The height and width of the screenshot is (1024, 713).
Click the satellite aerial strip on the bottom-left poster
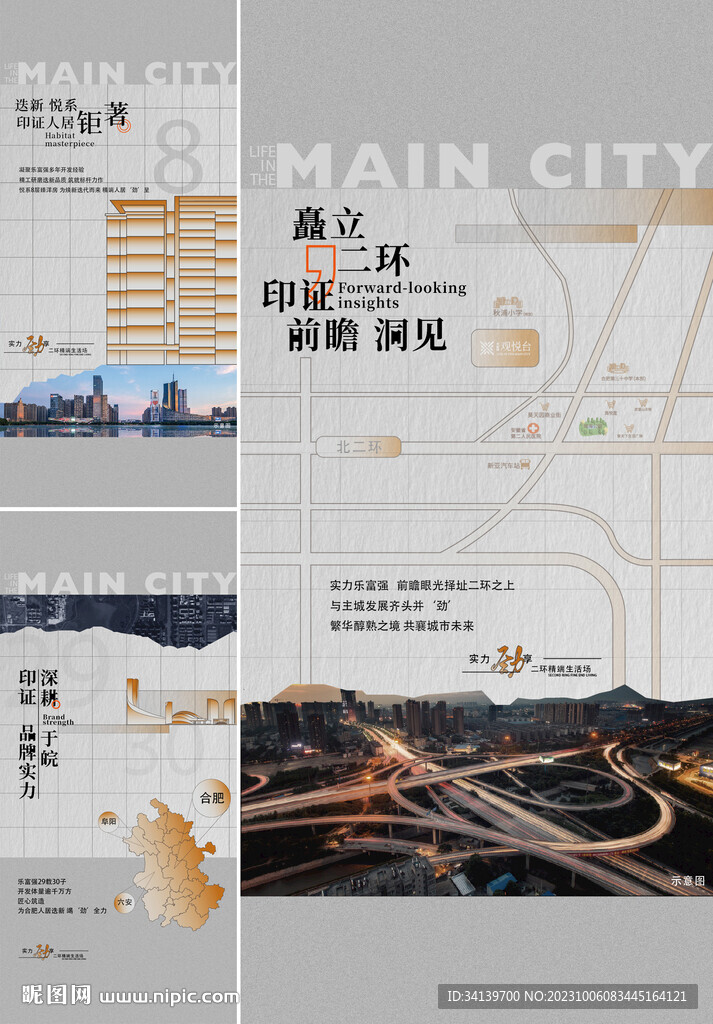click(x=118, y=621)
